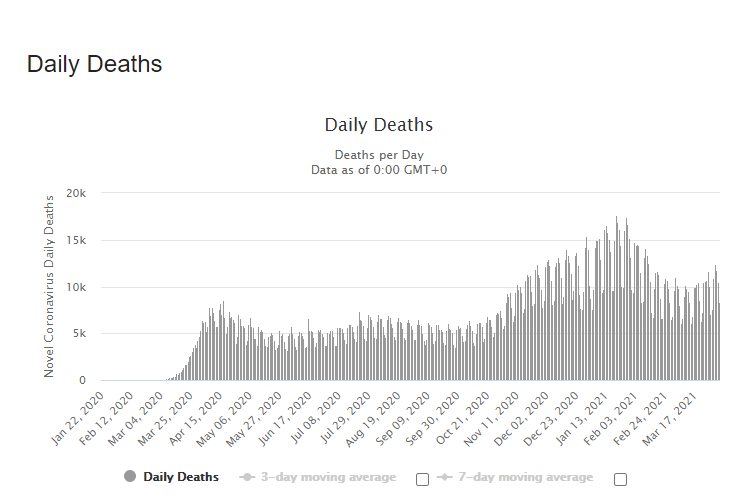Click the Jan 22, 2020 axis label
This screenshot has height=501, width=748.
pyautogui.click(x=79, y=414)
